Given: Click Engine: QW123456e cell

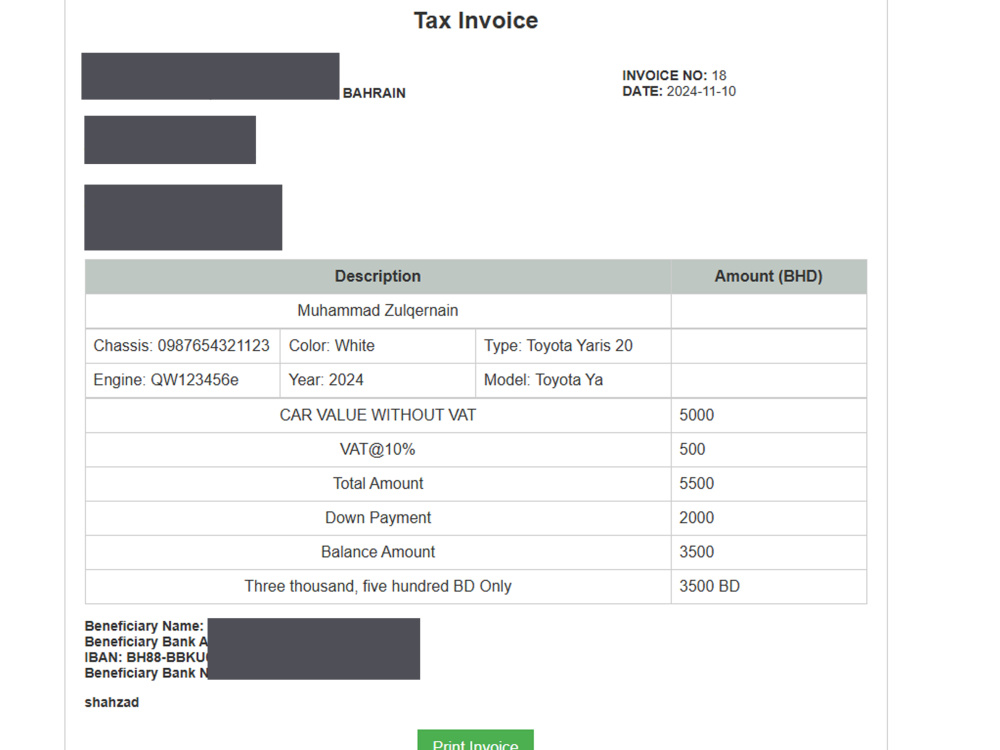Looking at the screenshot, I should click(182, 380).
